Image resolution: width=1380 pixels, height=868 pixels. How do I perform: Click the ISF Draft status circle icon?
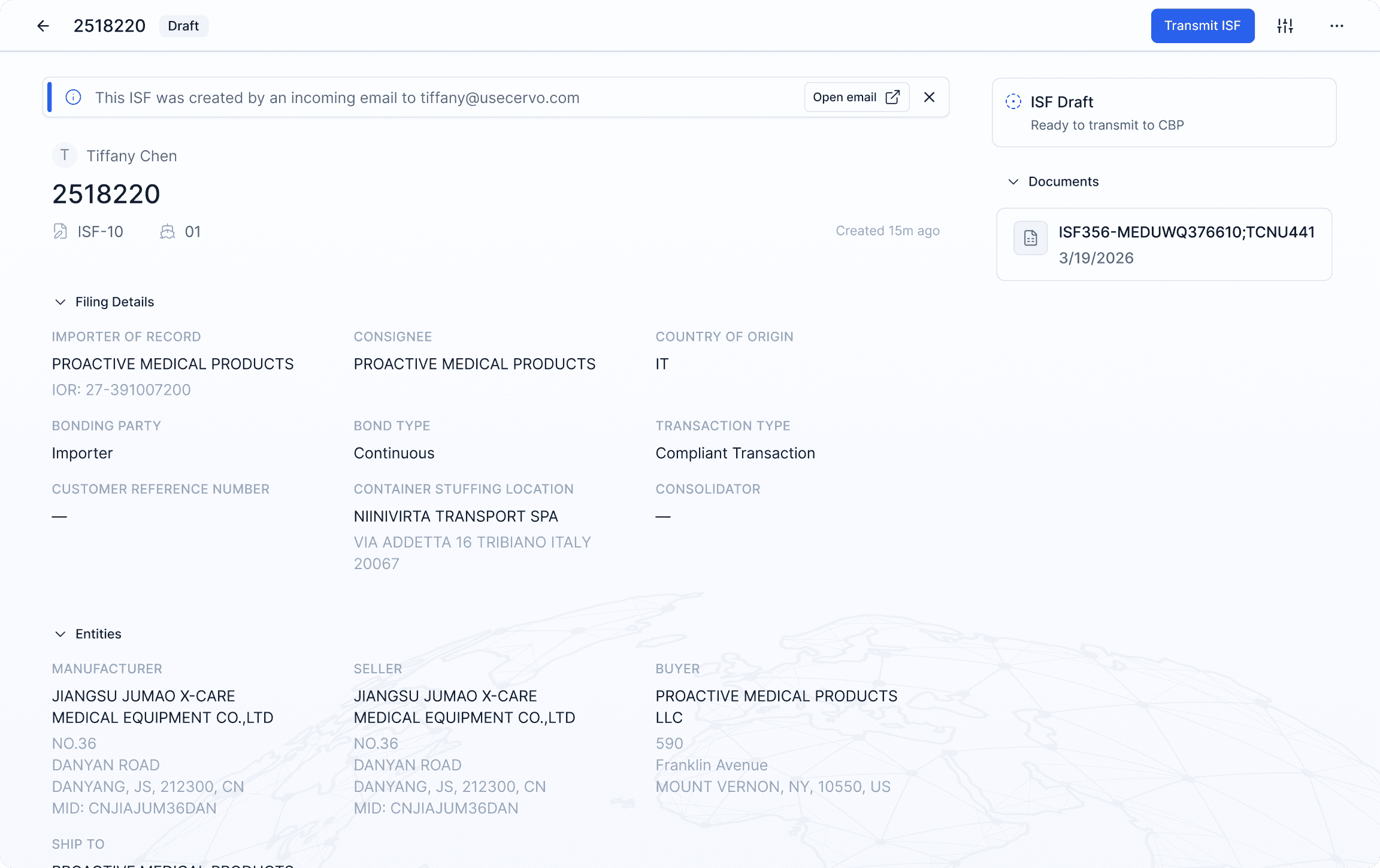pyautogui.click(x=1013, y=101)
